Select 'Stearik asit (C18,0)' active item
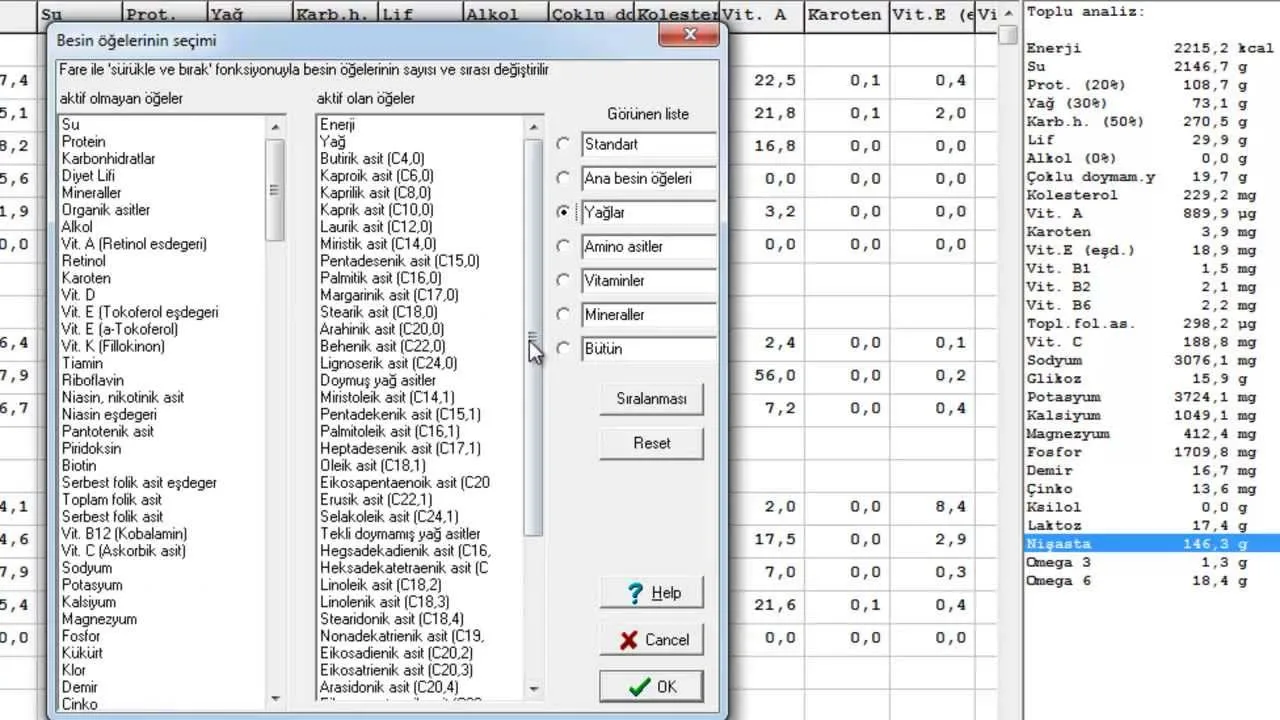The image size is (1280, 720). click(379, 312)
